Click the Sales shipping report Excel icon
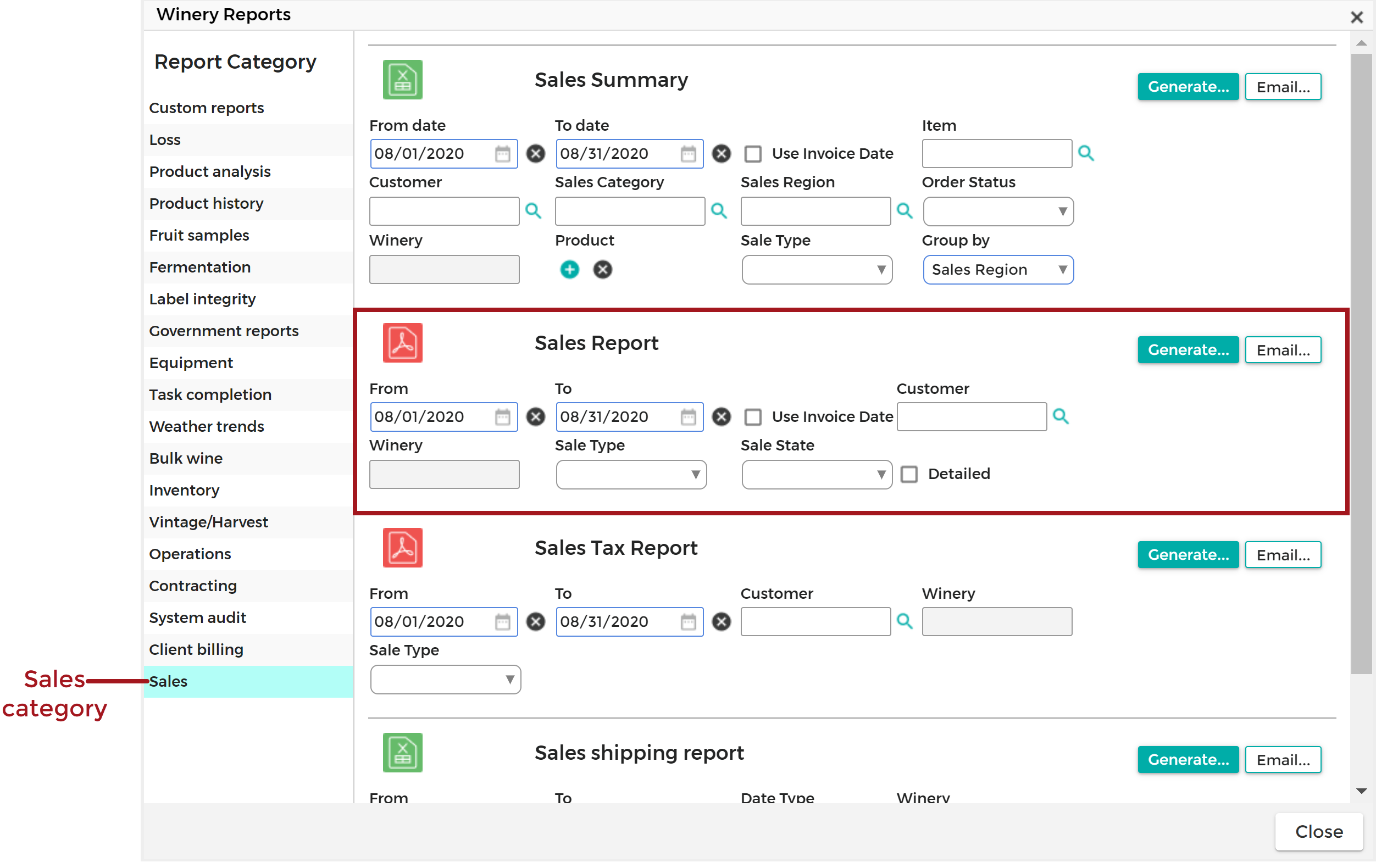Screen dimensions: 1376x868 (402, 753)
